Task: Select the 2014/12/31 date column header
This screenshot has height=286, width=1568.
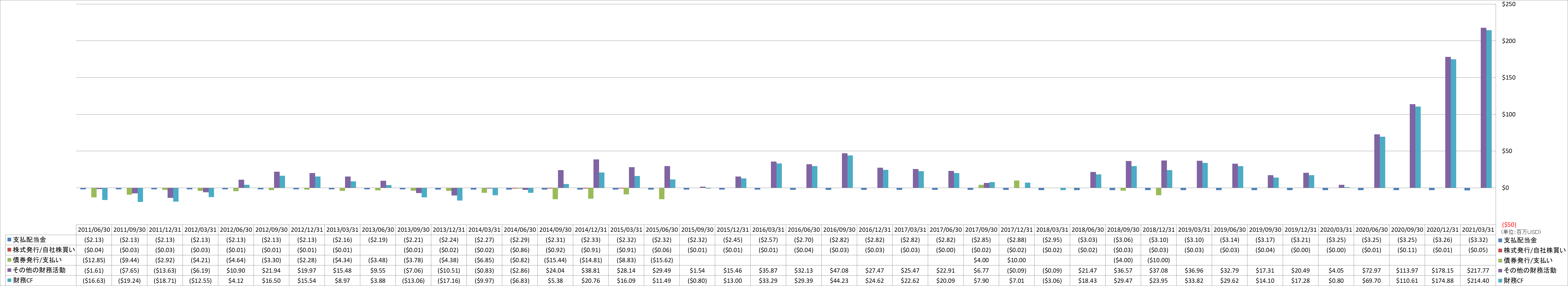Action: [x=591, y=230]
